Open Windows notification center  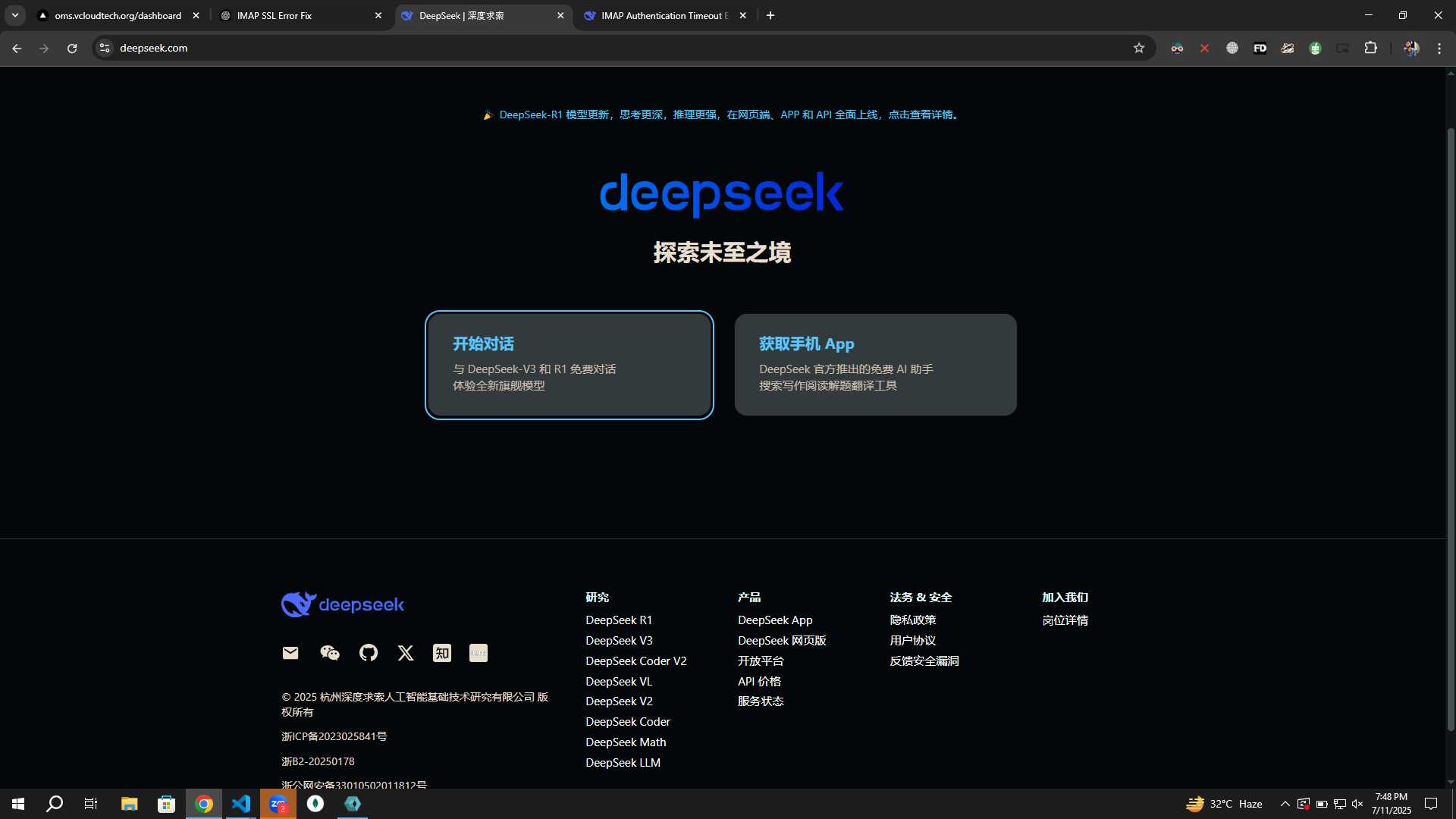[x=1431, y=804]
